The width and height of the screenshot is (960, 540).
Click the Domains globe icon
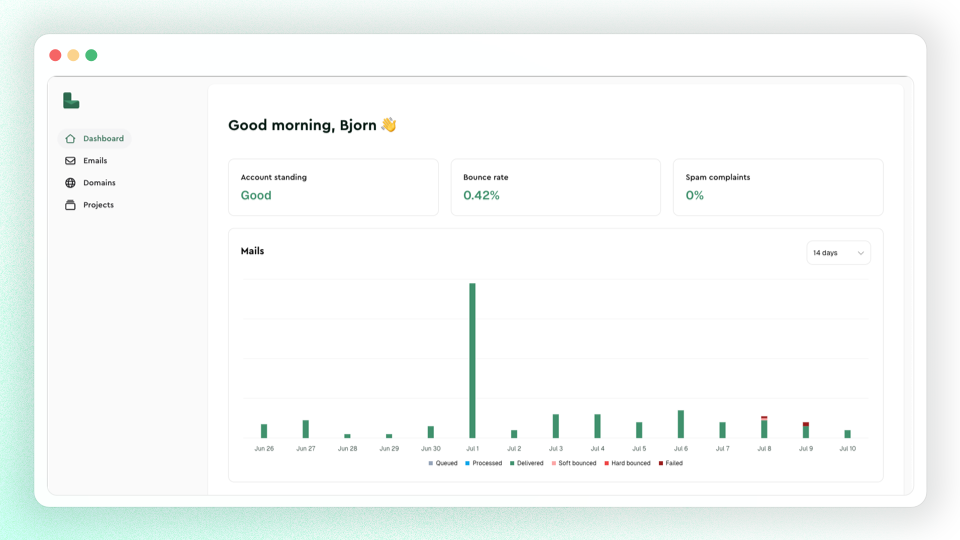(x=70, y=182)
